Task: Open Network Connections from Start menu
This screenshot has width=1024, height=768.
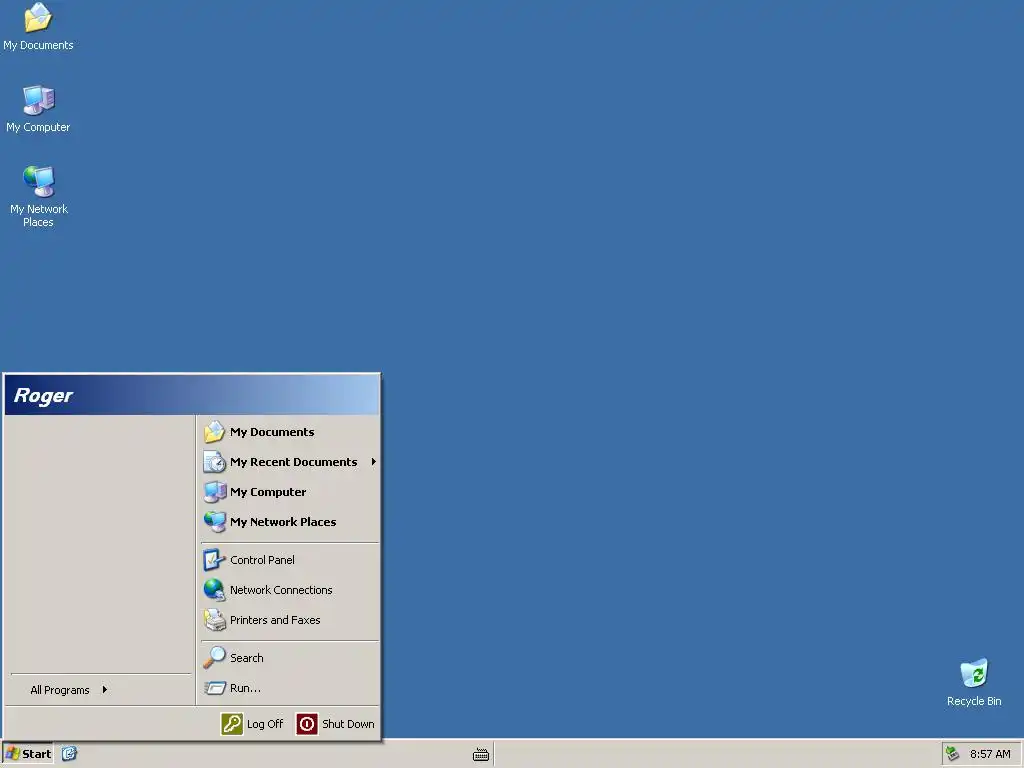Action: click(x=289, y=590)
